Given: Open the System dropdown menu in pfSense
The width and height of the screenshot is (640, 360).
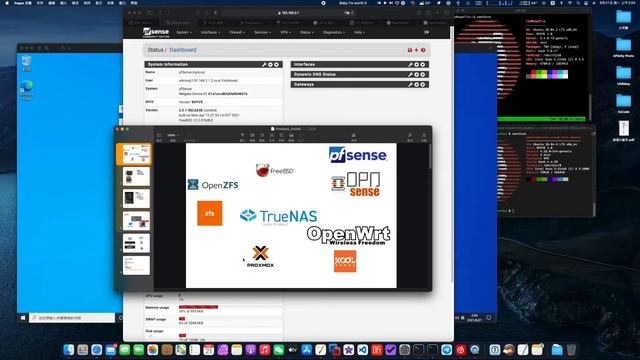Looking at the screenshot, I should click(x=184, y=32).
